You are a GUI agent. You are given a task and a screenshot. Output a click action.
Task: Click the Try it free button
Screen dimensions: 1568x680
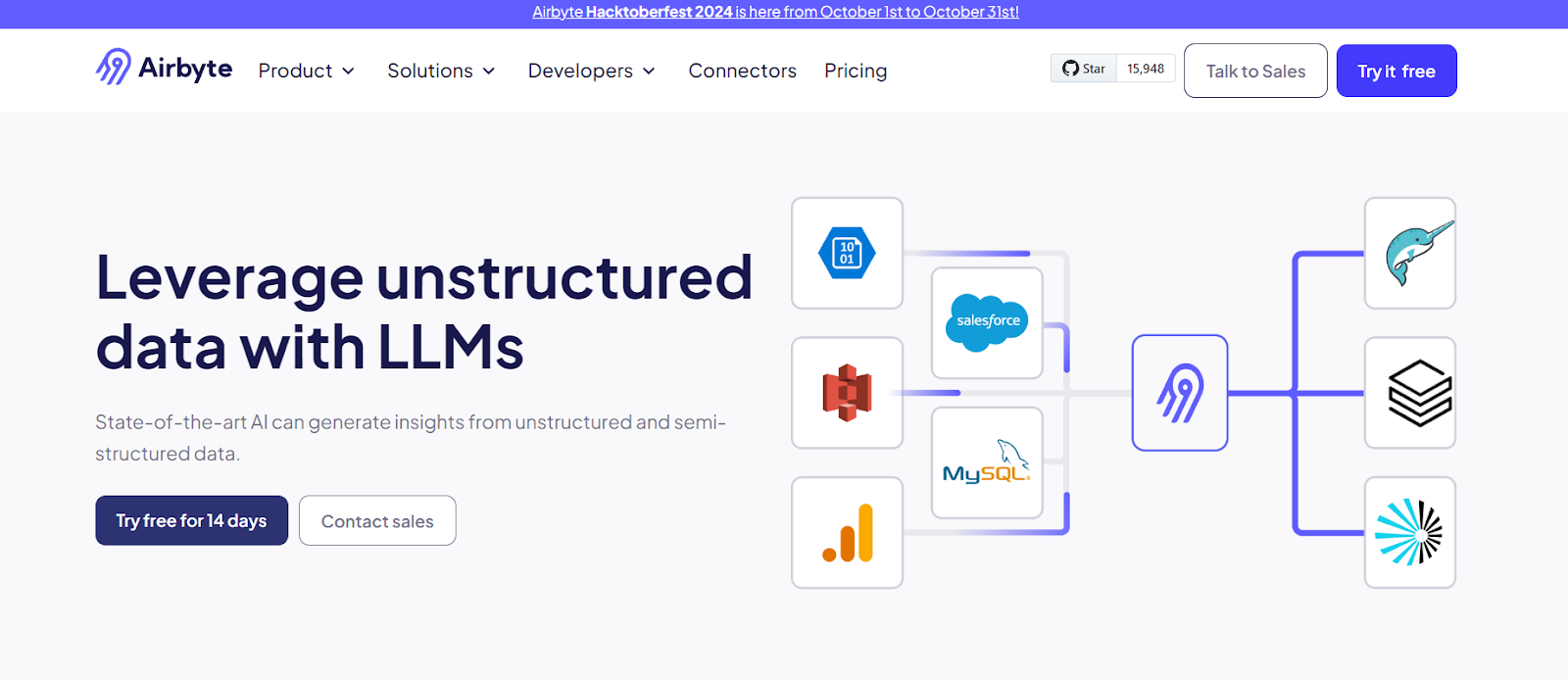(1396, 71)
